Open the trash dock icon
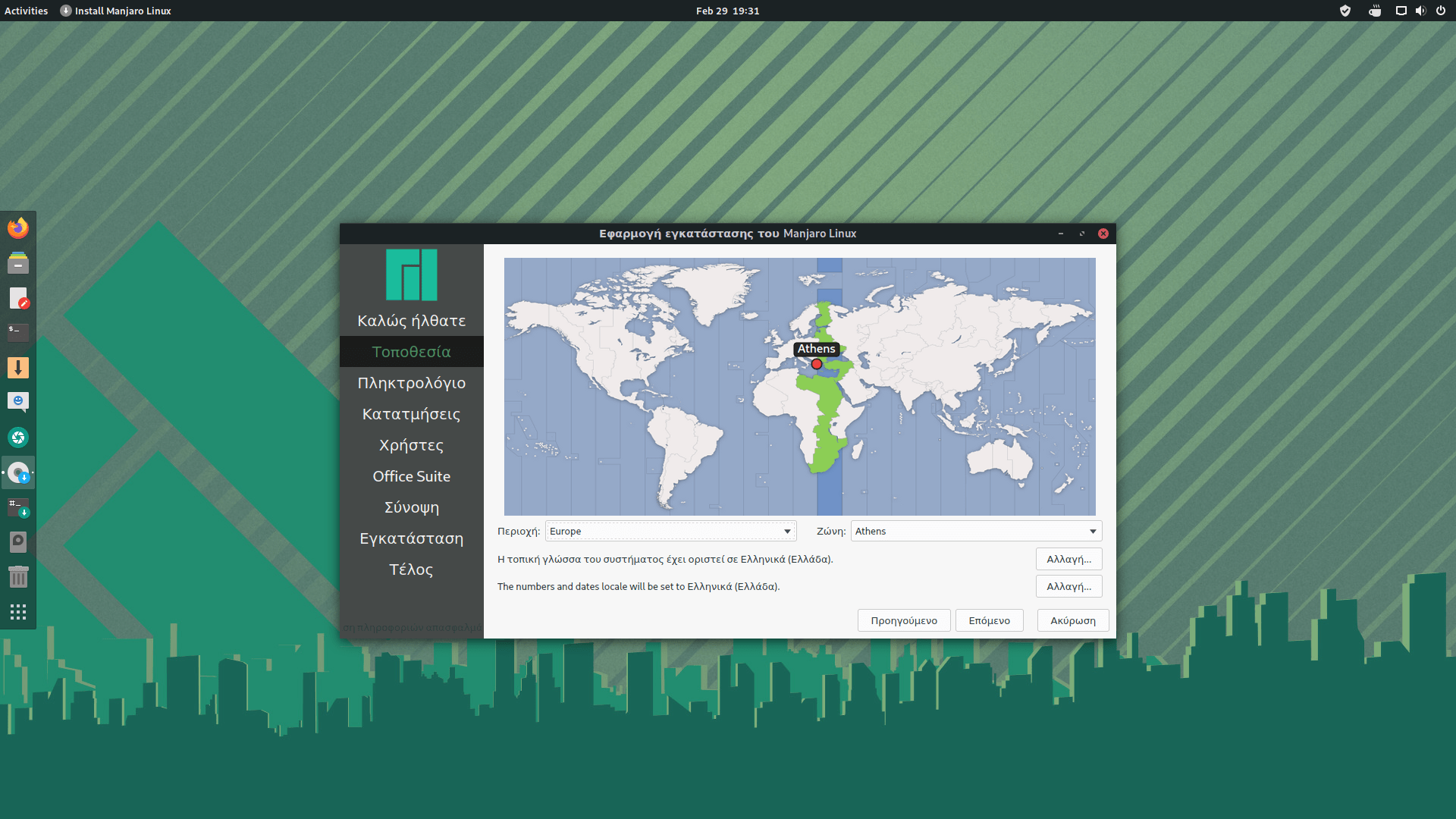Screen dimensions: 1456x819 pyautogui.click(x=18, y=577)
